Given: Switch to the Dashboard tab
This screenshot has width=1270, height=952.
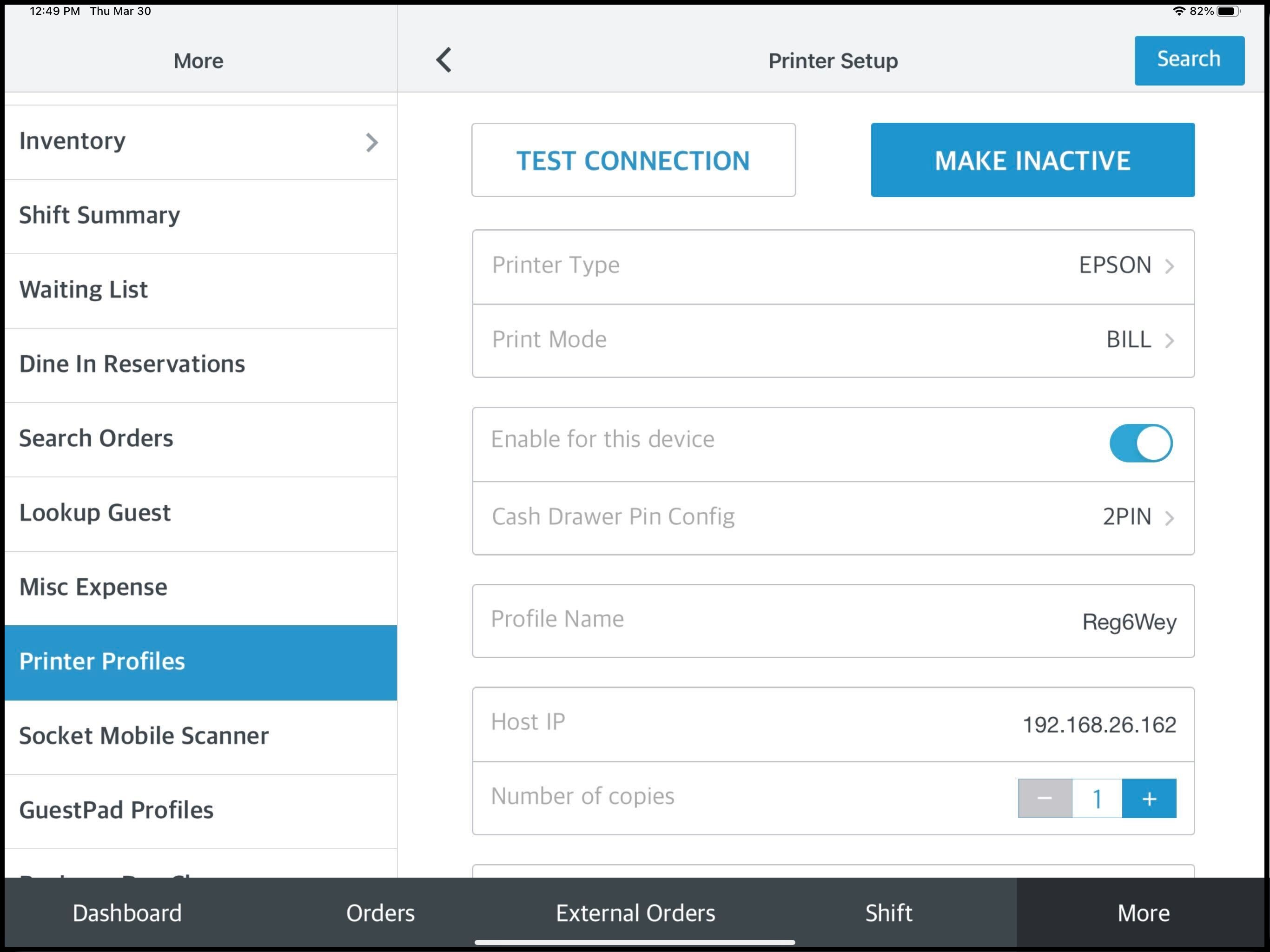Looking at the screenshot, I should [127, 913].
